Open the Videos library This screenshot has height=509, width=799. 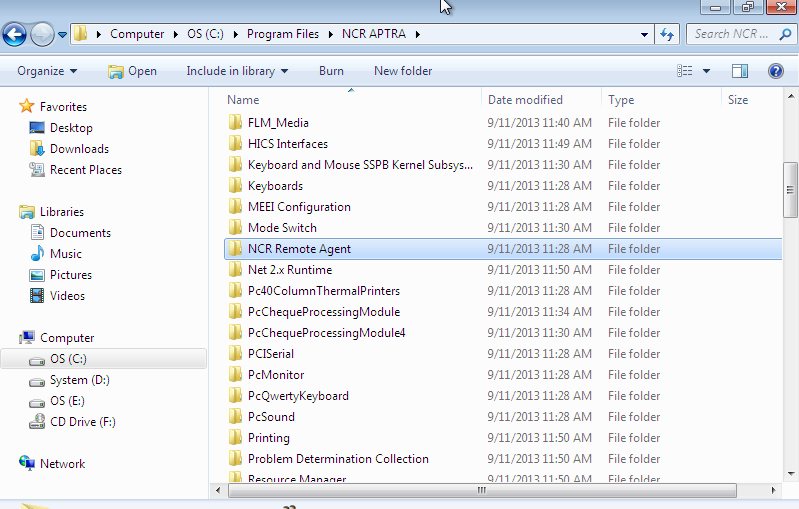(67, 296)
